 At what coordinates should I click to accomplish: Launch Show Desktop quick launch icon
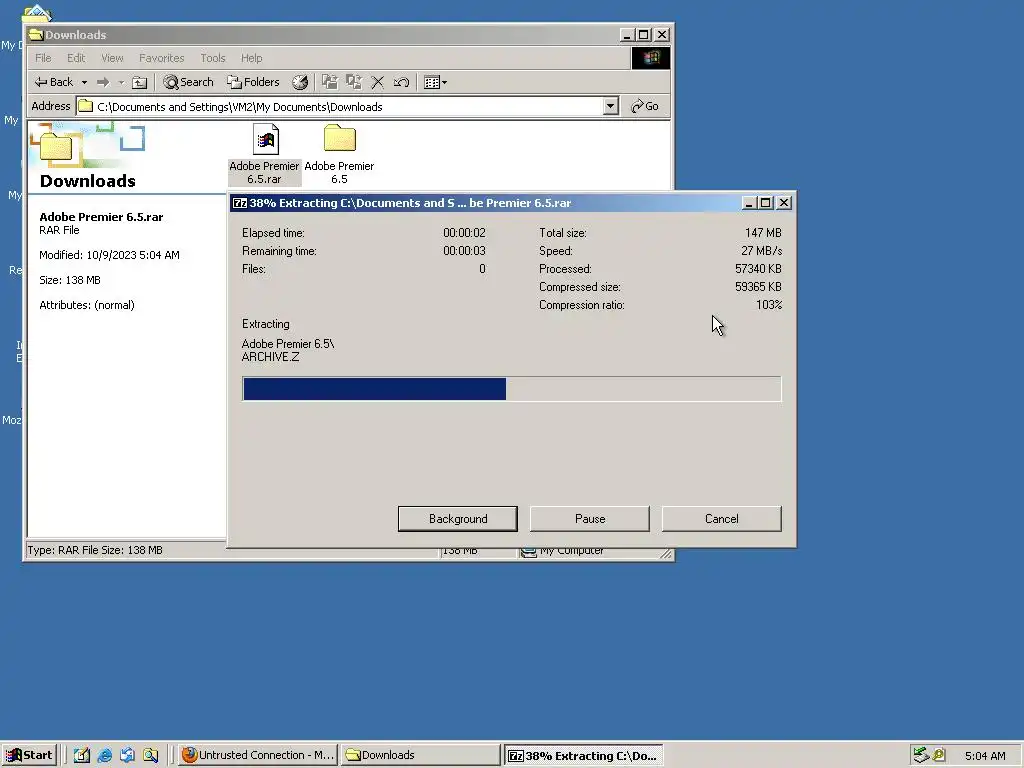coord(82,755)
